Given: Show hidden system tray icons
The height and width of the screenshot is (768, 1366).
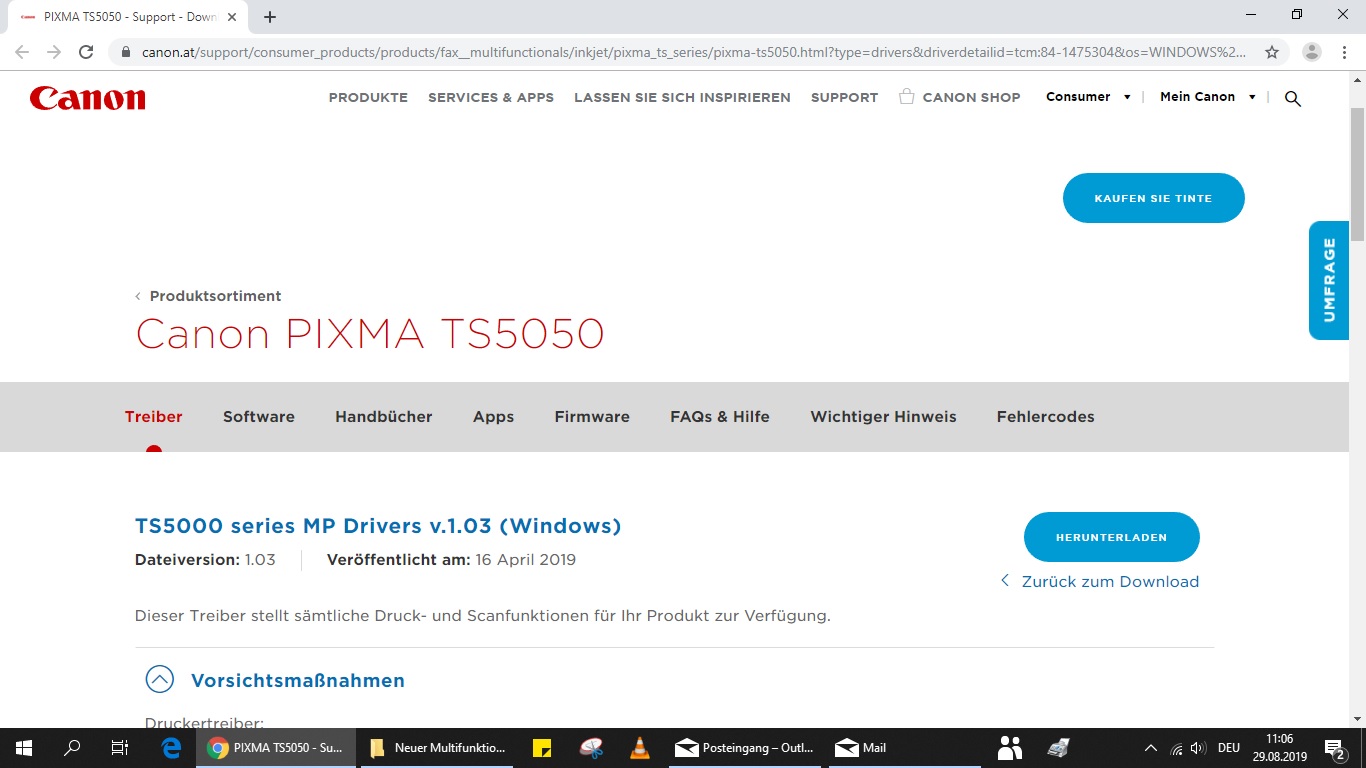Looking at the screenshot, I should click(x=1150, y=748).
